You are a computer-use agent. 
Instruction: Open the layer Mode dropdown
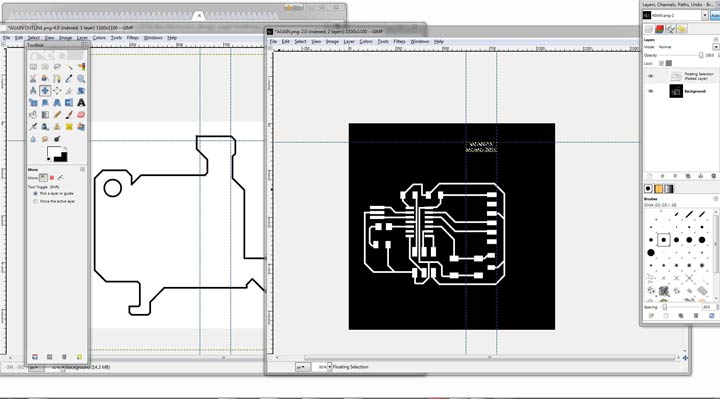(x=715, y=47)
